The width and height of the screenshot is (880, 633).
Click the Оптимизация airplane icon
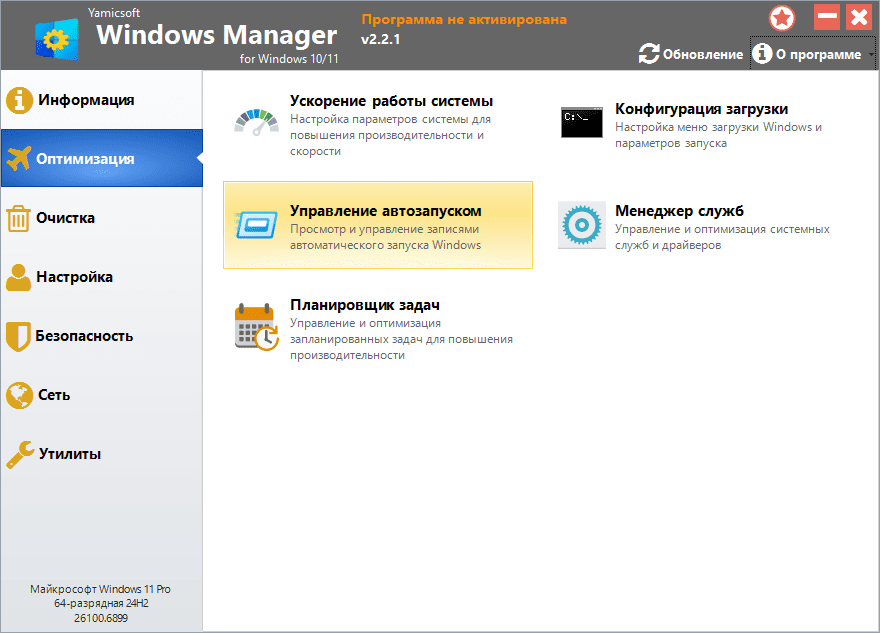pos(19,158)
